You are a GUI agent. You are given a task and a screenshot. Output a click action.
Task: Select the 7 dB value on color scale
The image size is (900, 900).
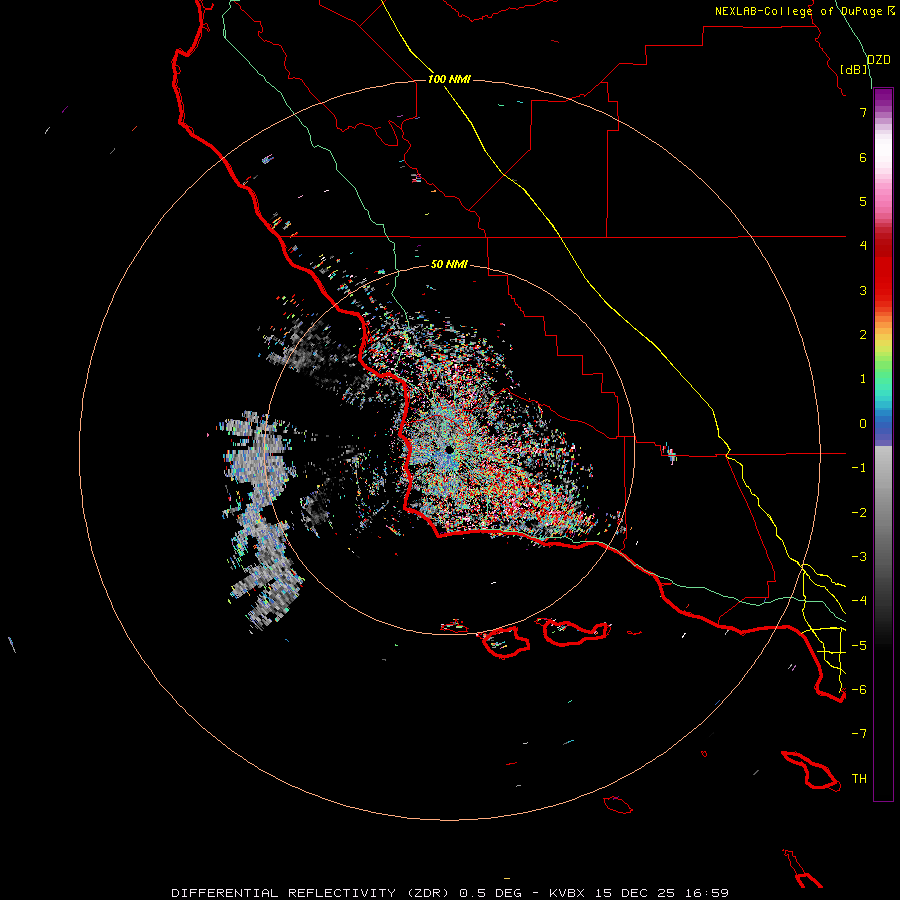863,112
